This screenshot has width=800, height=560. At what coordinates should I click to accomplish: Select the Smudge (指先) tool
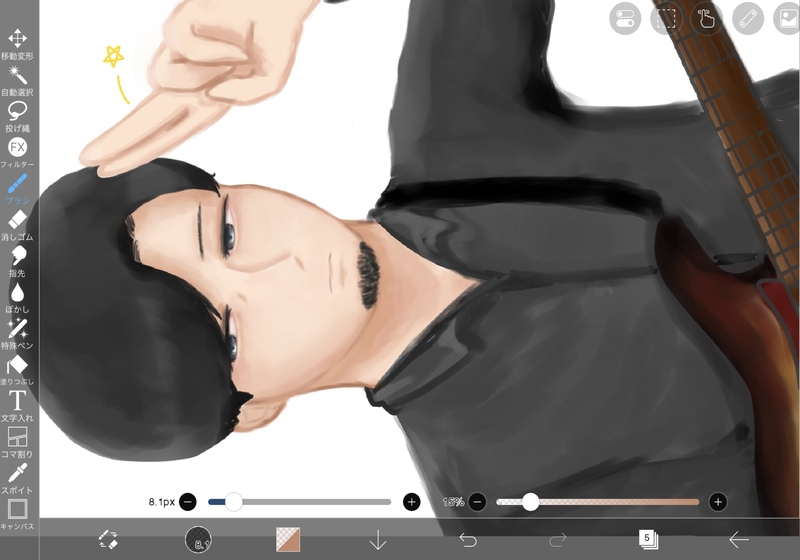click(x=17, y=262)
